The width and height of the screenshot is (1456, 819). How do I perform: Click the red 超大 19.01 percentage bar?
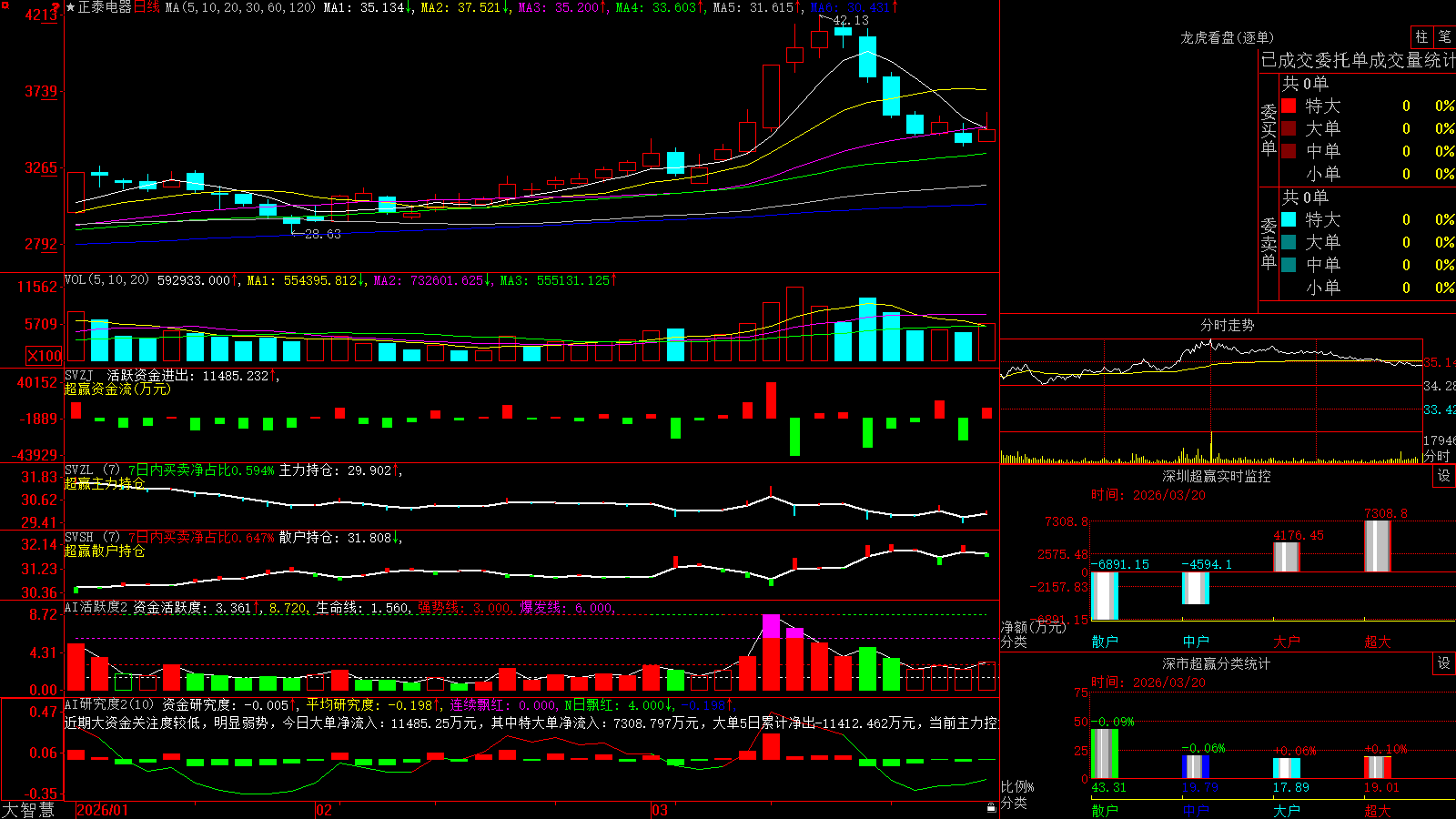point(1377,767)
